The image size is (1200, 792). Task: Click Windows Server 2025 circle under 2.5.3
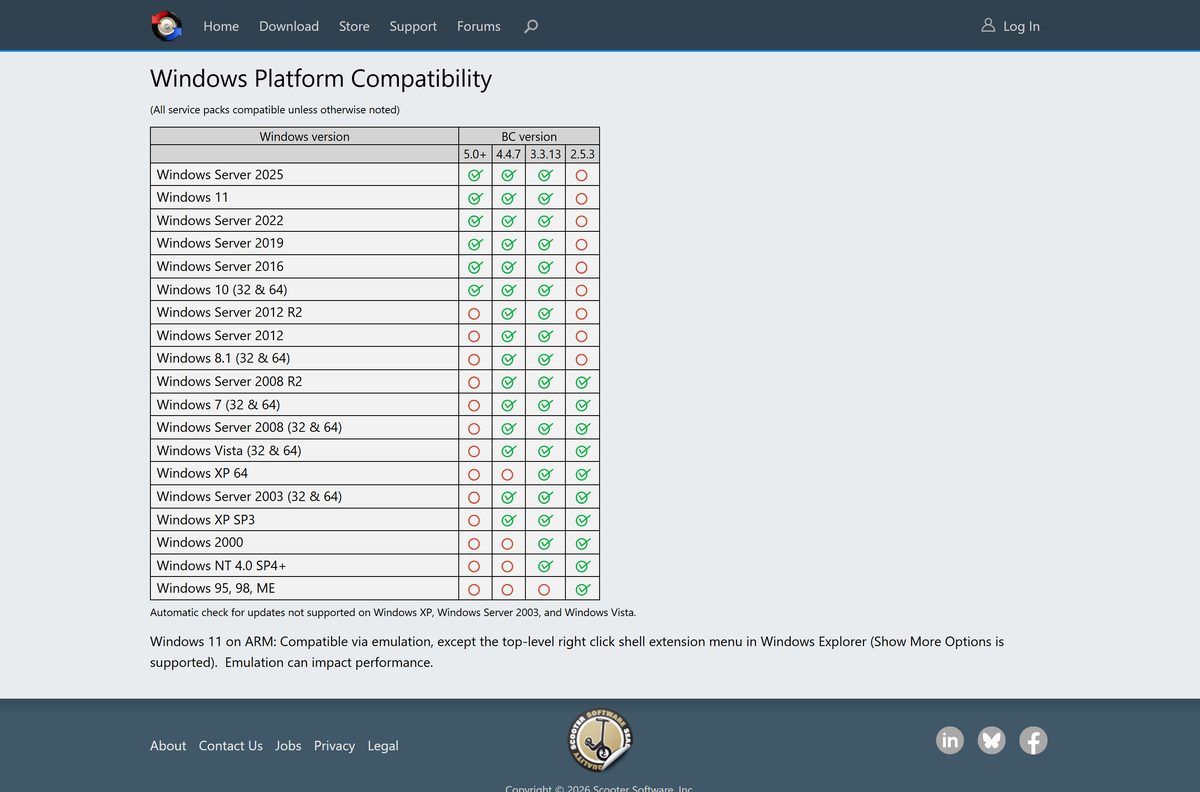click(x=581, y=175)
